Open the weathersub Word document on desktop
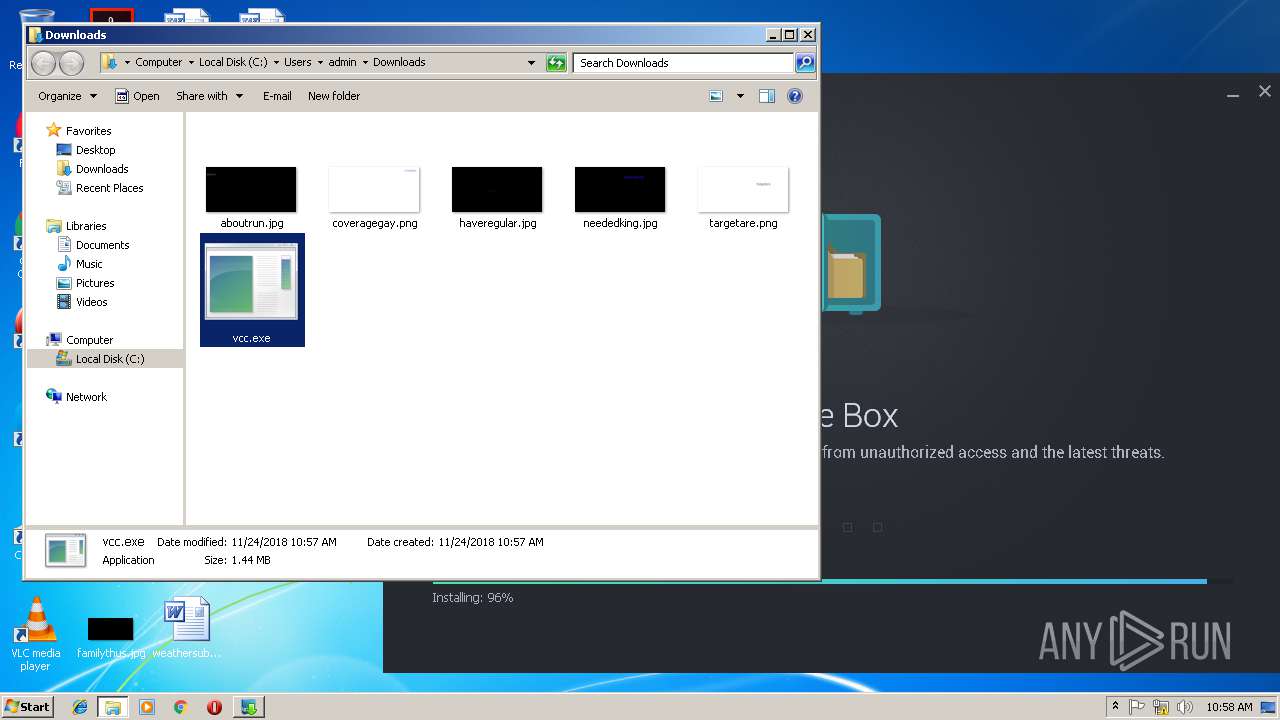Viewport: 1280px width, 720px height. 187,628
